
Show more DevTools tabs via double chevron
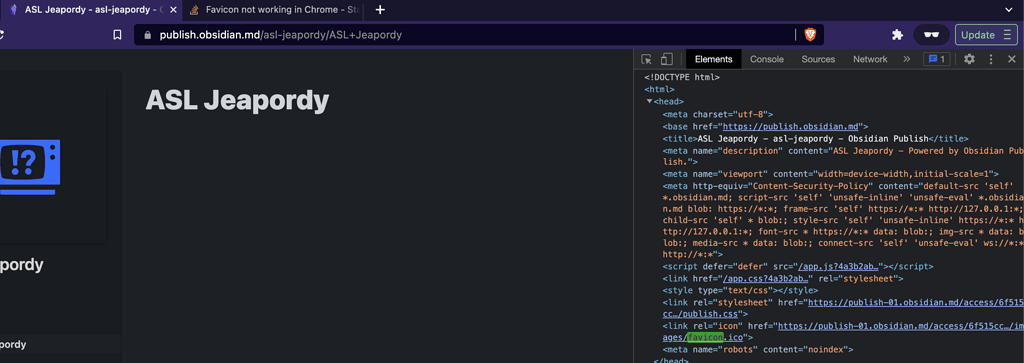click(x=906, y=59)
